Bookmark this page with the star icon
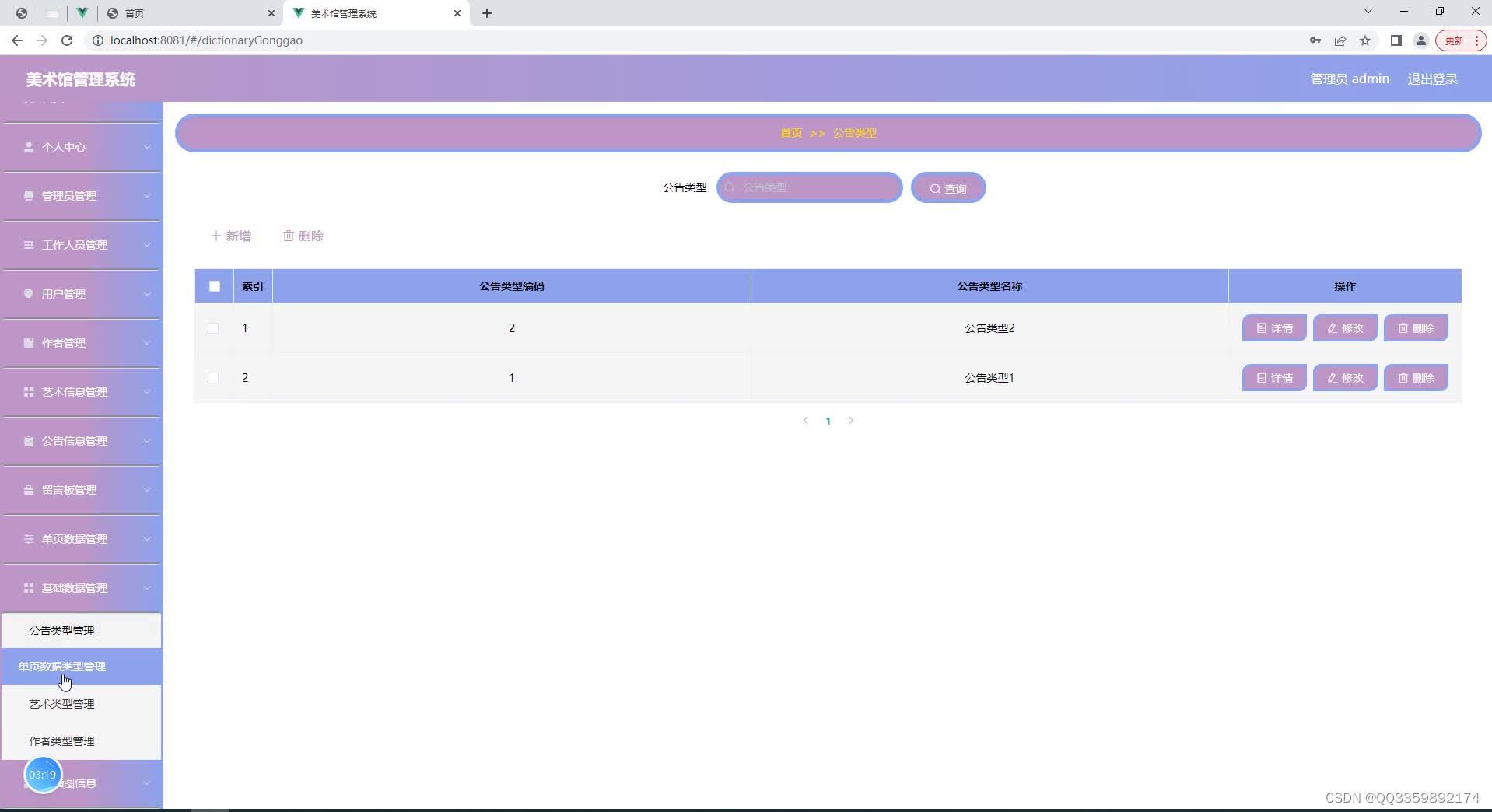1492x812 pixels. [x=1365, y=40]
